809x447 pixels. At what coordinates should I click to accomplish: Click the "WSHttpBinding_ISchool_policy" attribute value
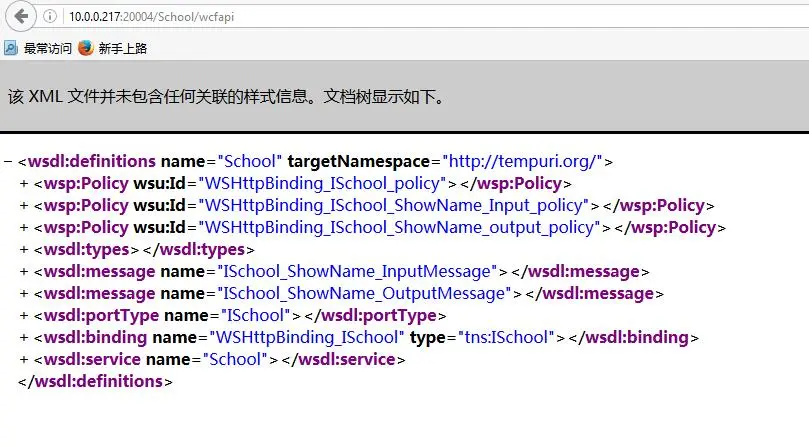(322, 184)
